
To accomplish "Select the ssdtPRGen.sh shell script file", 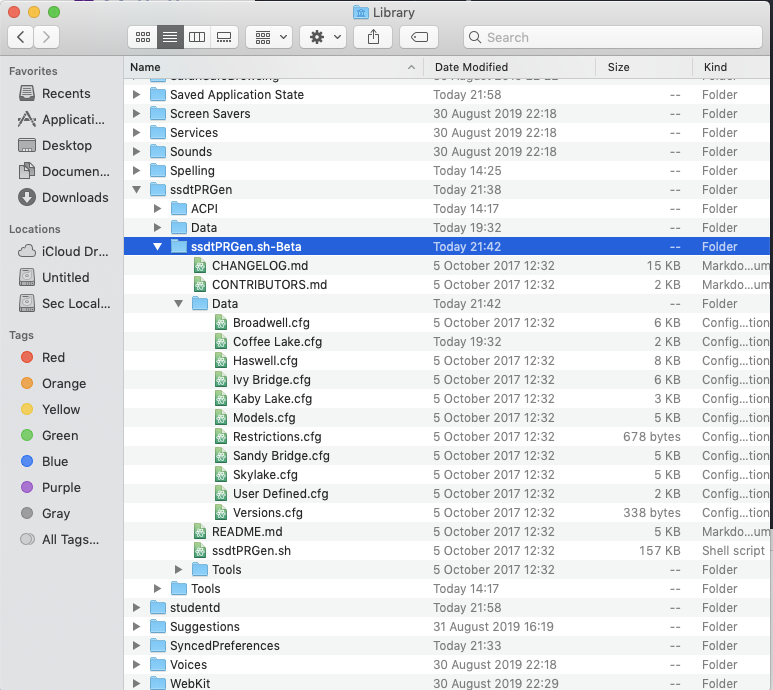I will (251, 551).
